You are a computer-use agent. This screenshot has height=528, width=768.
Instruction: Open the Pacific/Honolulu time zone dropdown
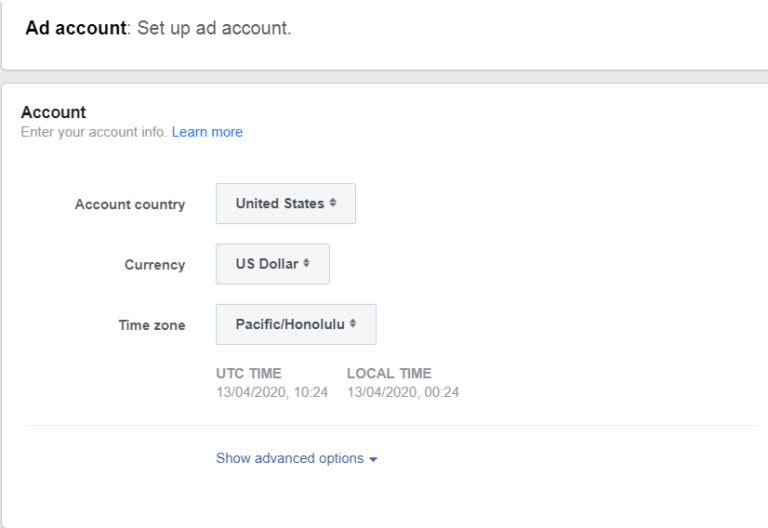click(x=295, y=324)
